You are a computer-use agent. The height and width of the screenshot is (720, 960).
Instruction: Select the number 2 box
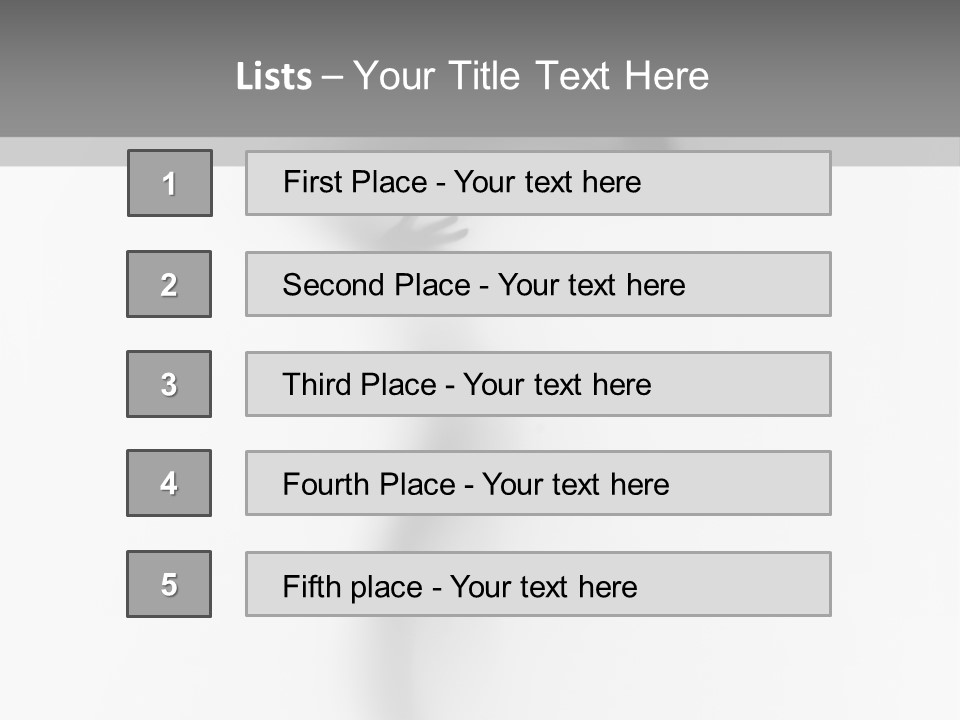tap(169, 284)
